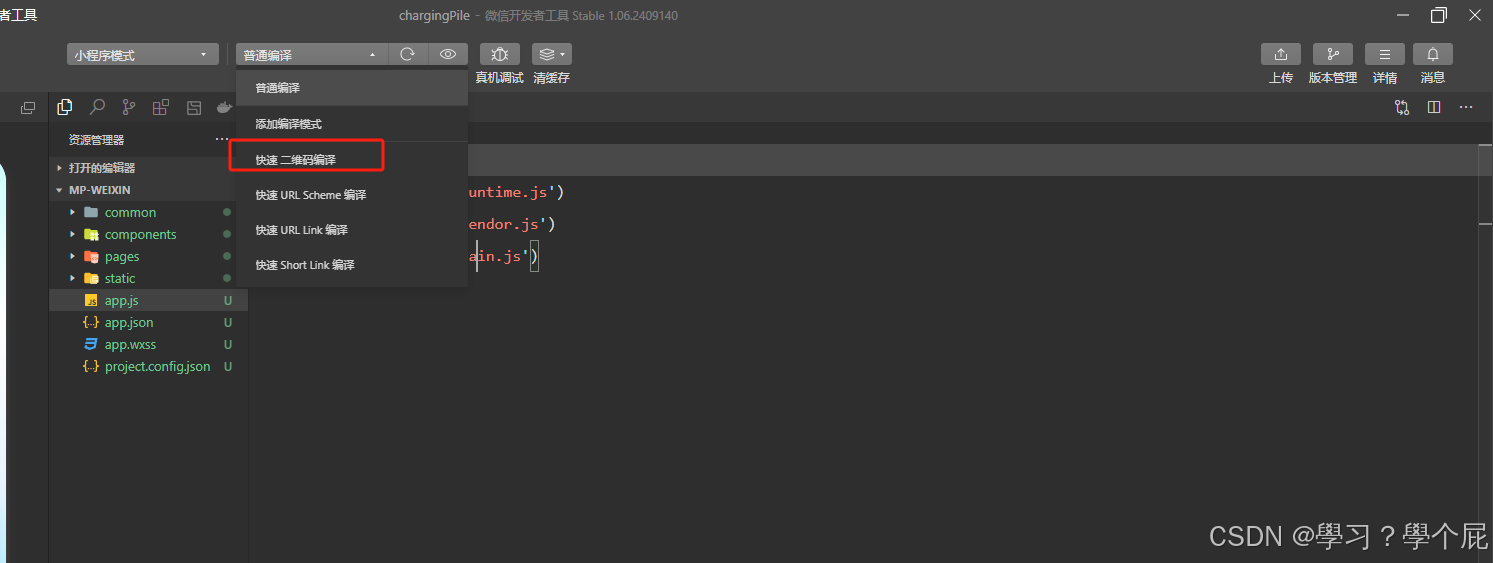This screenshot has width=1493, height=563.
Task: Open app.json file
Action: pos(148,322)
